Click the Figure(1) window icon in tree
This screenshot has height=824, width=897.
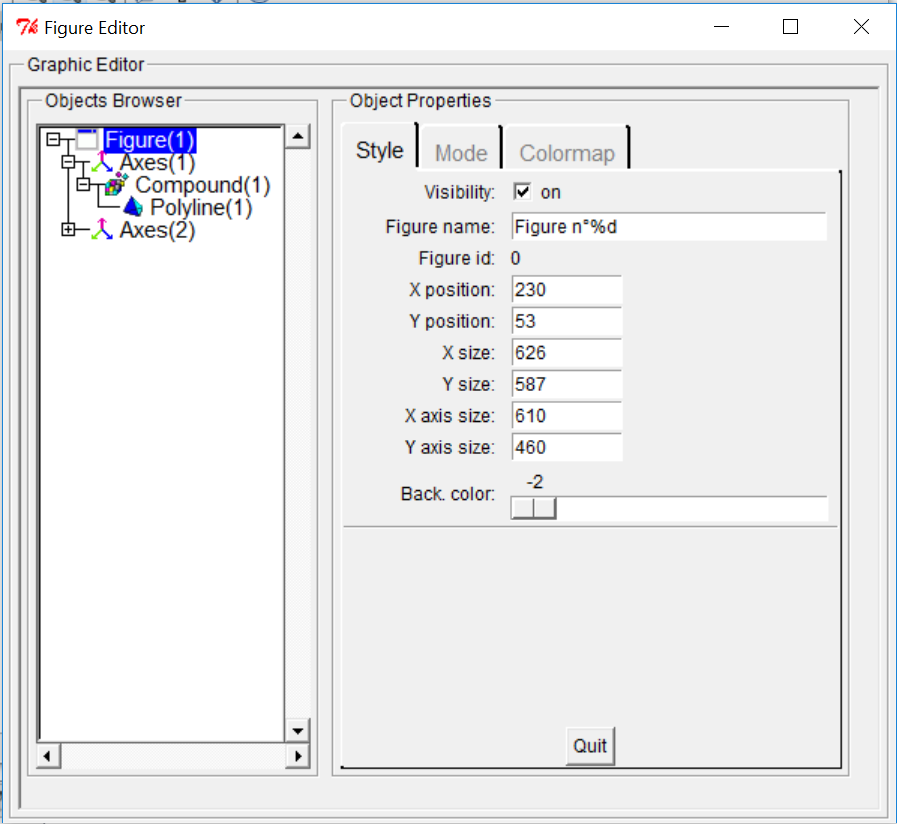(x=87, y=140)
